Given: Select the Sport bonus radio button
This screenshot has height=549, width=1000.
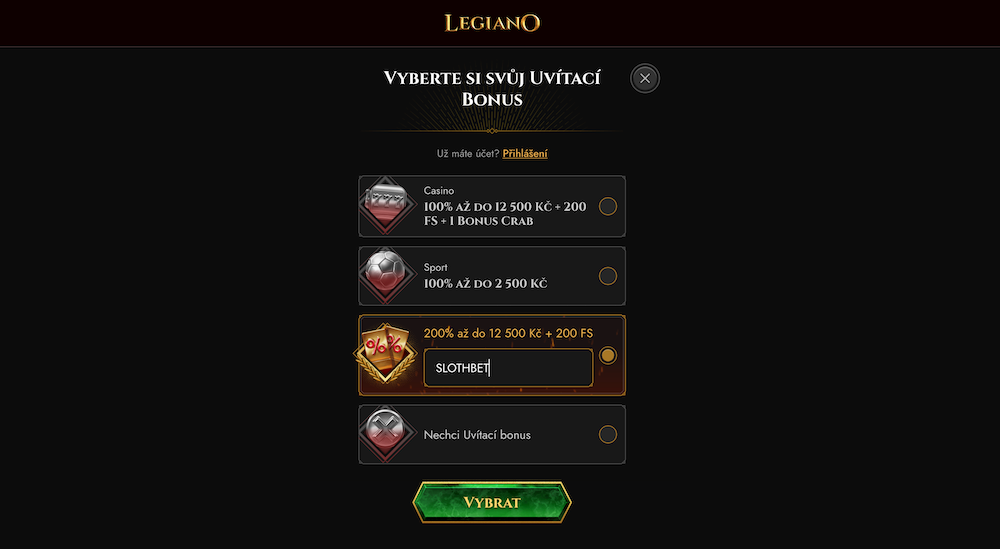Looking at the screenshot, I should pyautogui.click(x=608, y=276).
